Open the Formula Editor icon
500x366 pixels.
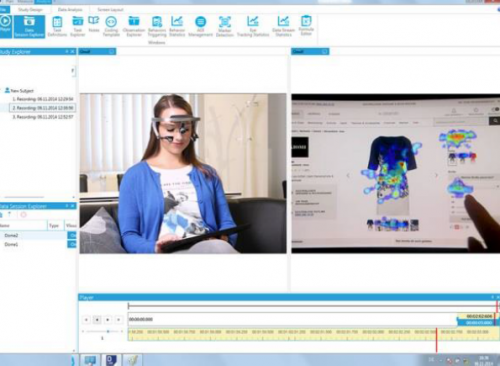(306, 25)
